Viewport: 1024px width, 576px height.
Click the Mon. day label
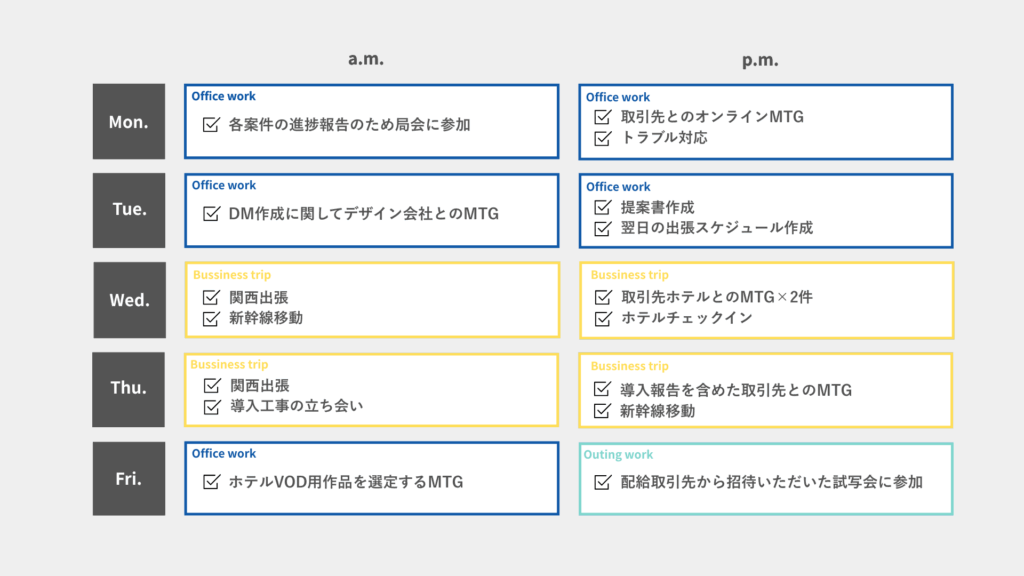coord(129,122)
